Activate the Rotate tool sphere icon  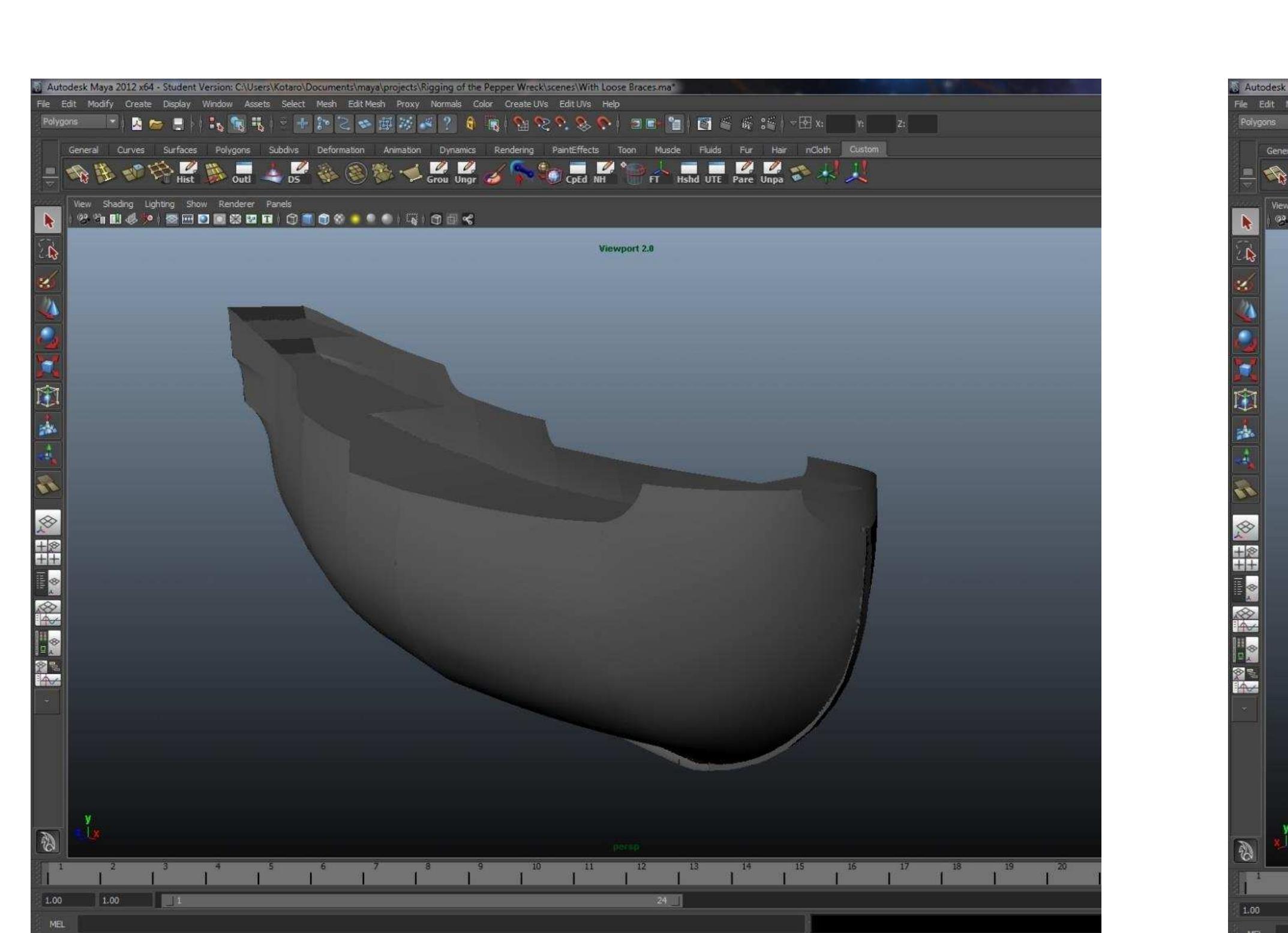[x=48, y=338]
